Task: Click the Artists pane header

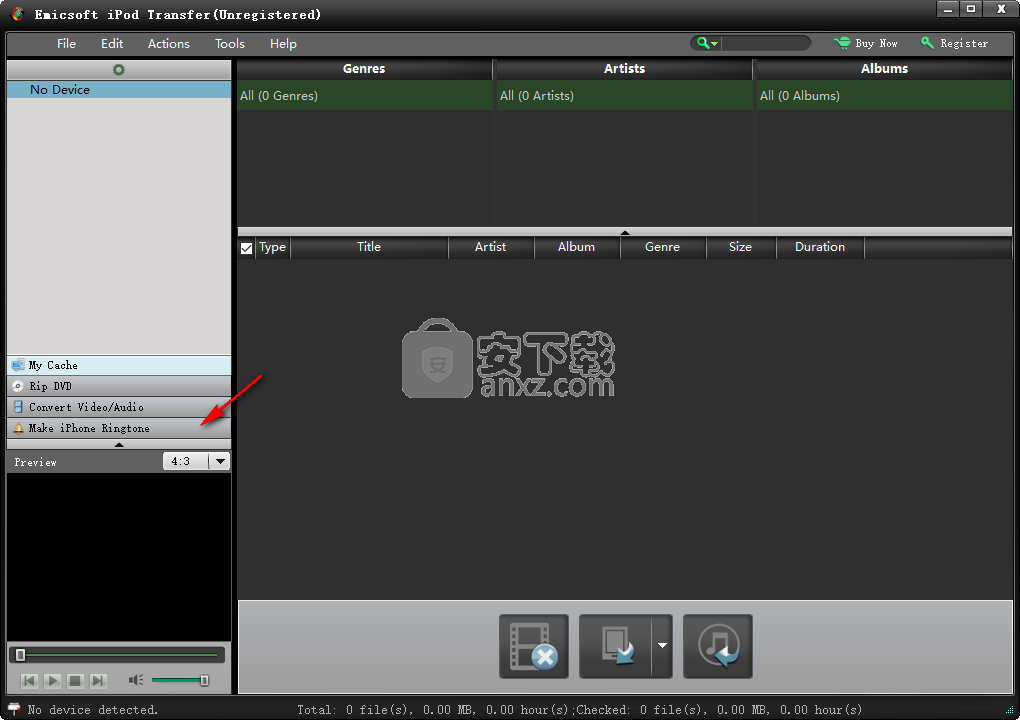Action: point(624,68)
